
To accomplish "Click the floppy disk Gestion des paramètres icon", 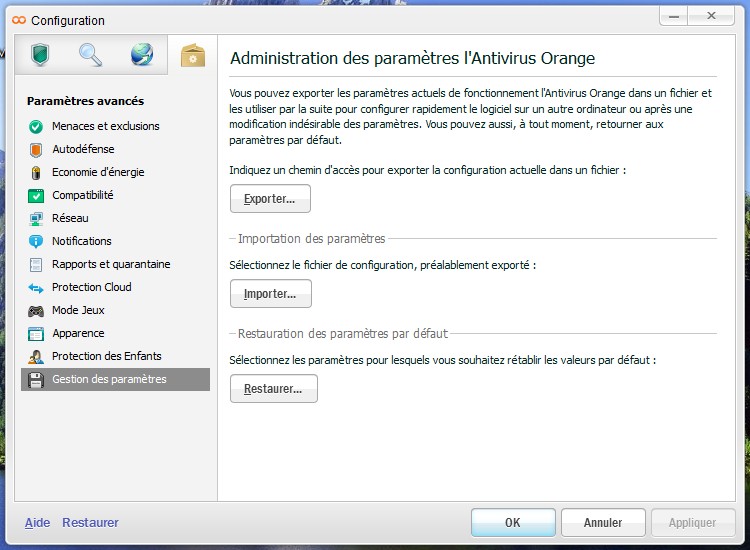I will tap(36, 380).
